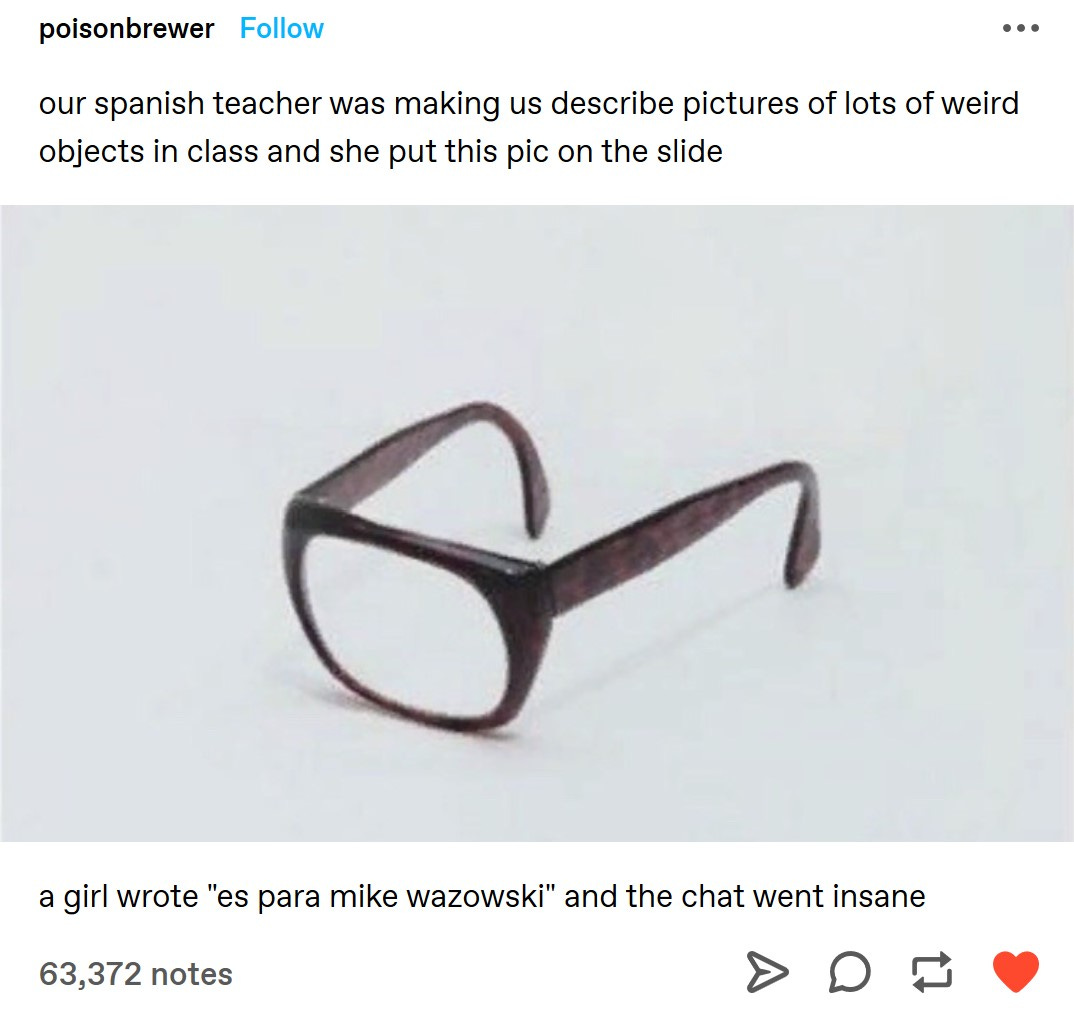The height and width of the screenshot is (1018, 1074).
Task: Click the word 'notes' in the footer
Action: tap(192, 974)
